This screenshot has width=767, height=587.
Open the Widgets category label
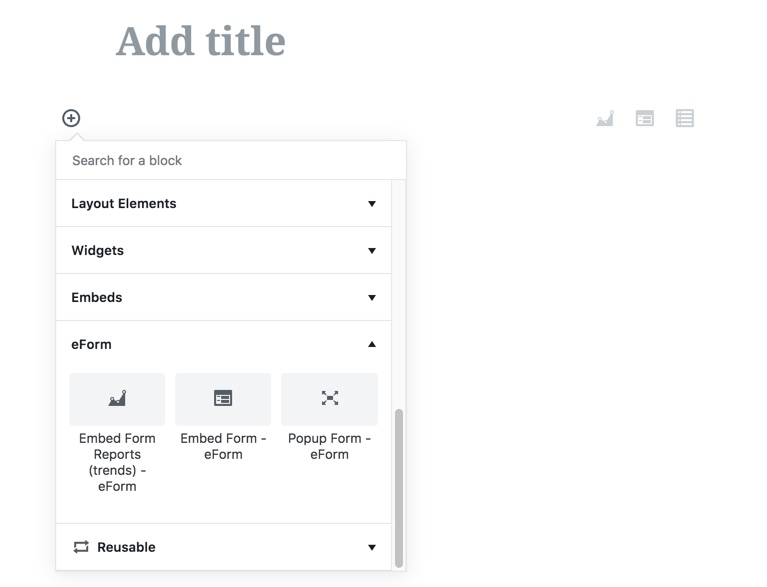[98, 251]
